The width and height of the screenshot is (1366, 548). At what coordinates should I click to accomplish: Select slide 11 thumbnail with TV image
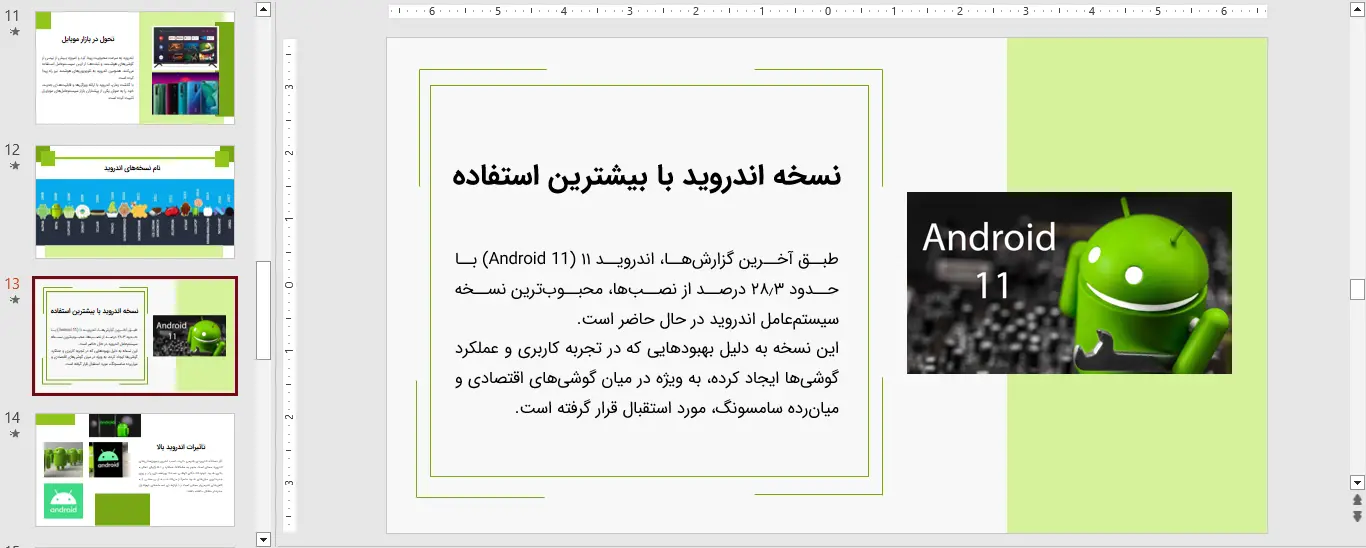tap(135, 68)
